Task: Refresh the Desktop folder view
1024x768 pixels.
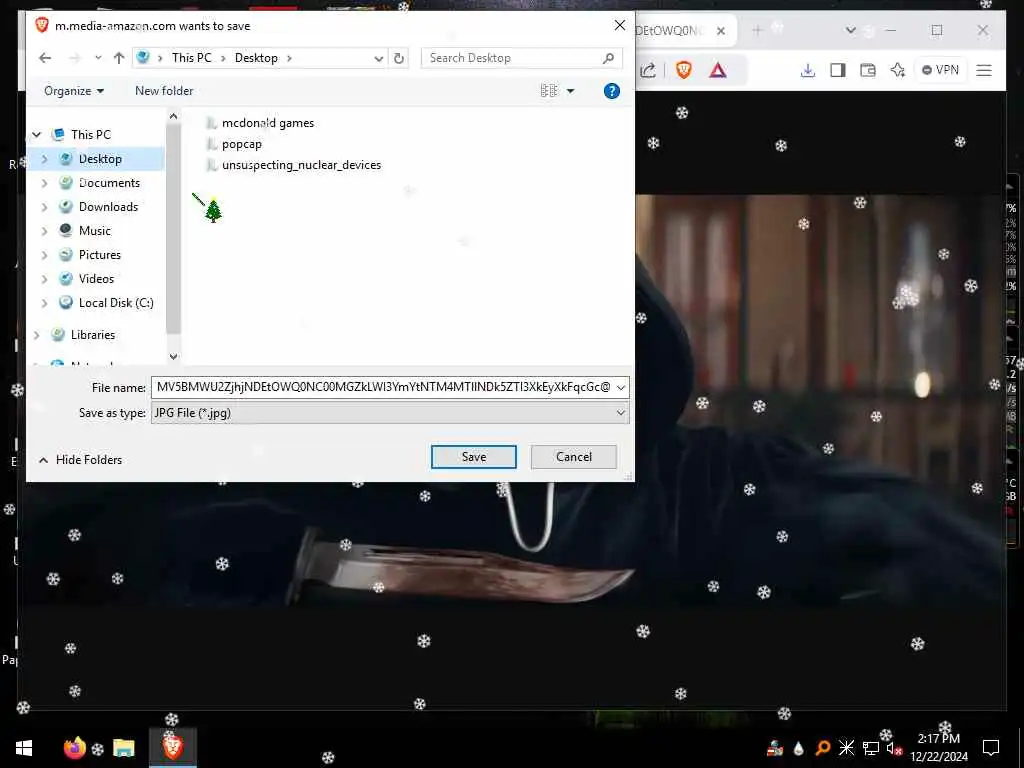Action: [x=398, y=58]
